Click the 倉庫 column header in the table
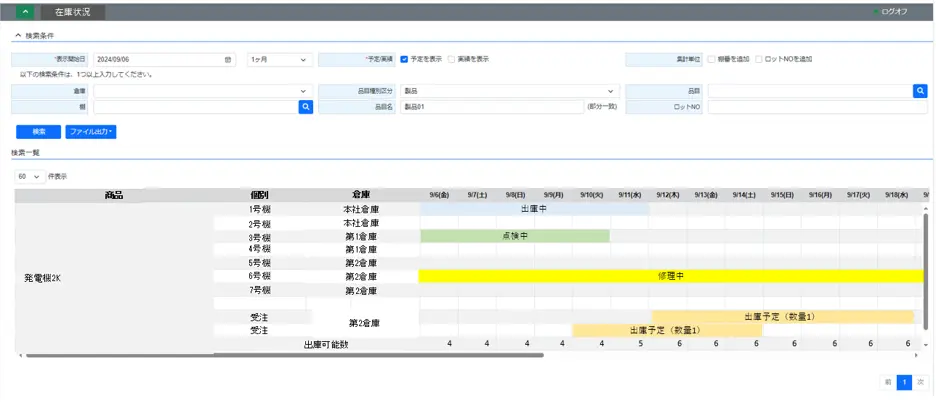 click(x=362, y=195)
